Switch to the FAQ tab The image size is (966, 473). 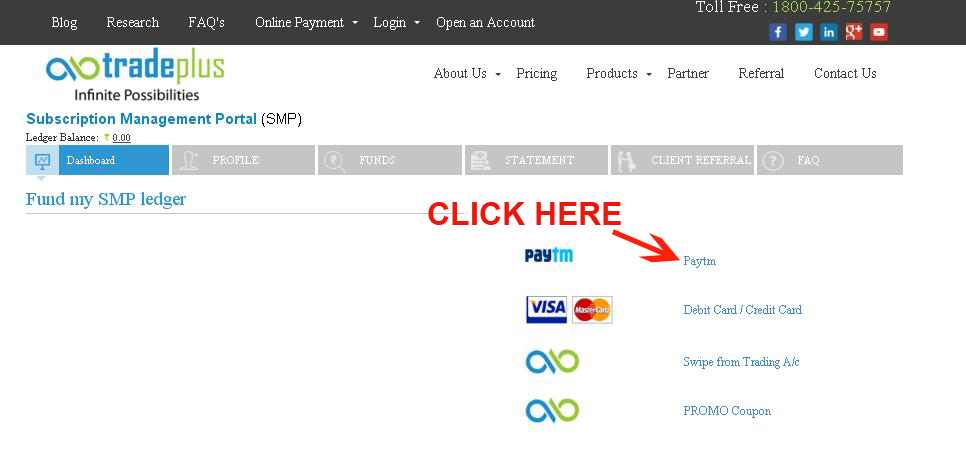tap(830, 160)
